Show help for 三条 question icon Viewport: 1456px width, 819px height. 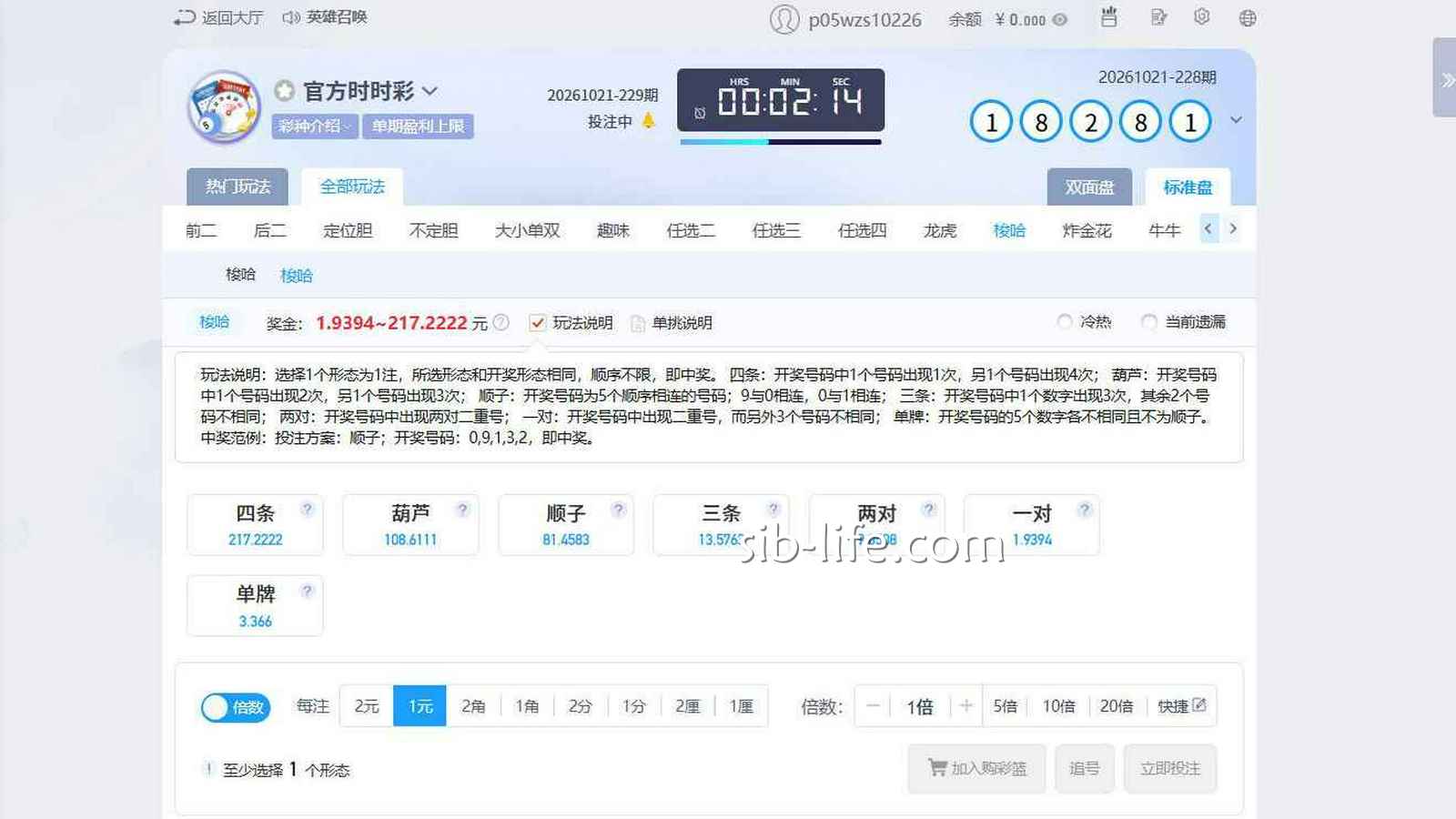pos(773,510)
